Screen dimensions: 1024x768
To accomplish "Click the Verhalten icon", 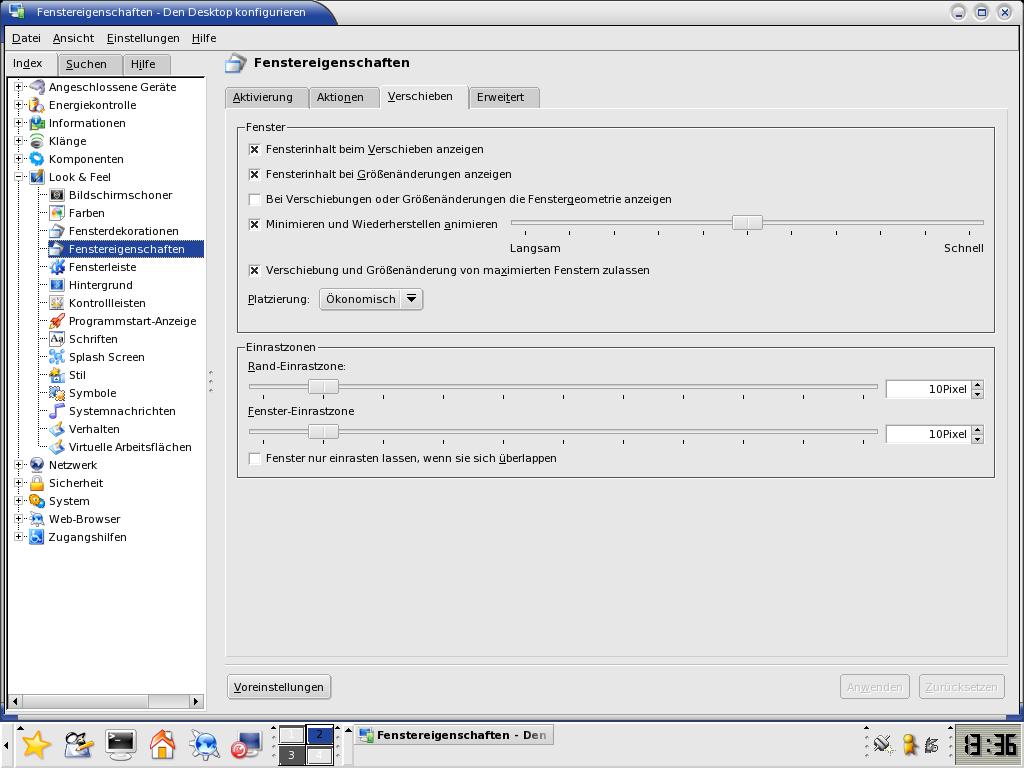I will 57,428.
